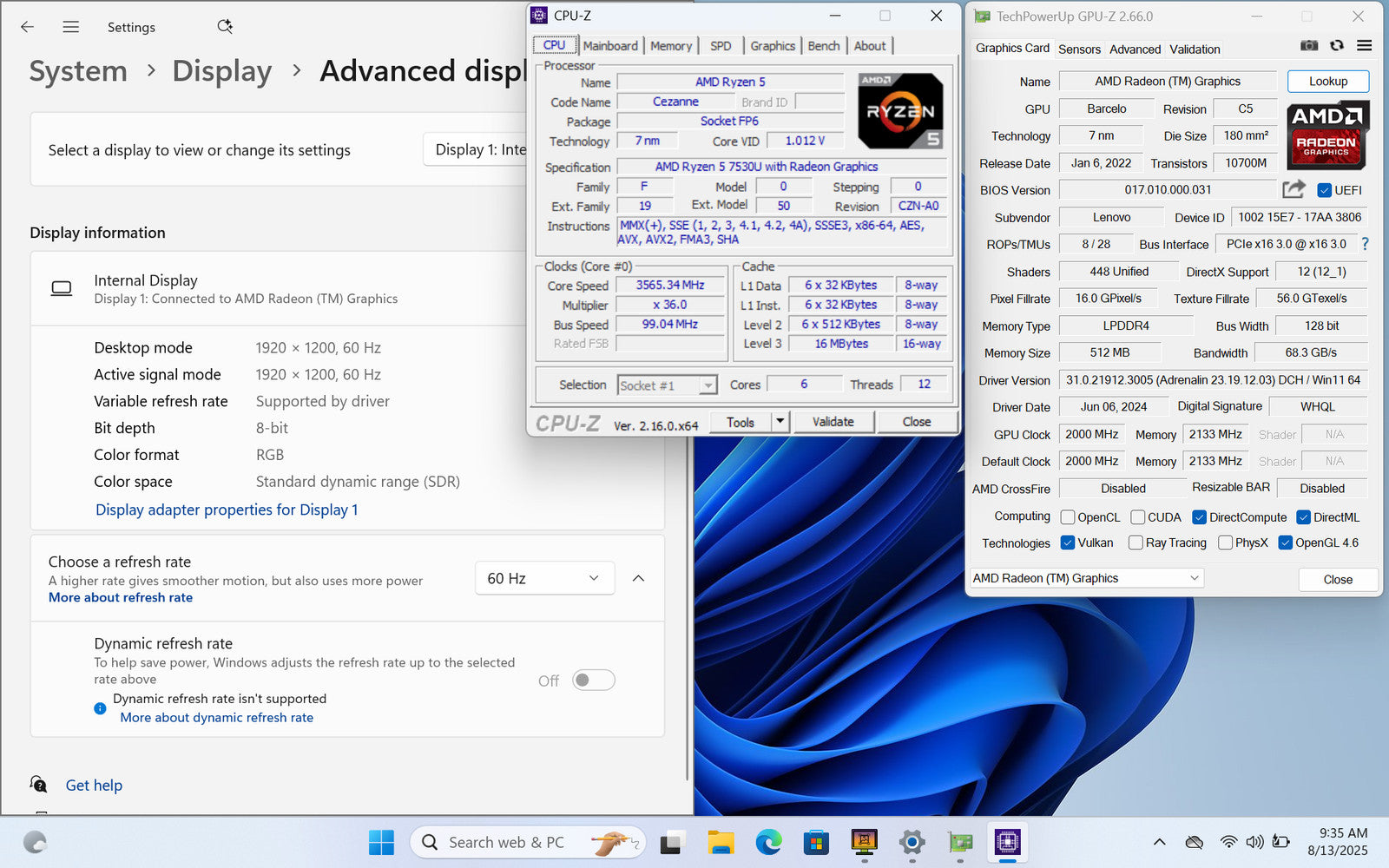The width and height of the screenshot is (1389, 868).
Task: Uncheck the Vulkan checkbox
Action: pyautogui.click(x=1069, y=542)
